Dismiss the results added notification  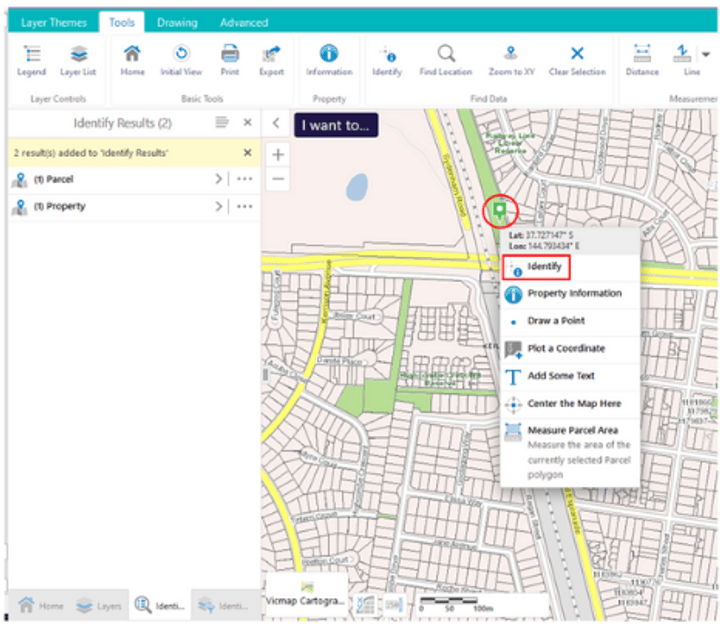[247, 152]
